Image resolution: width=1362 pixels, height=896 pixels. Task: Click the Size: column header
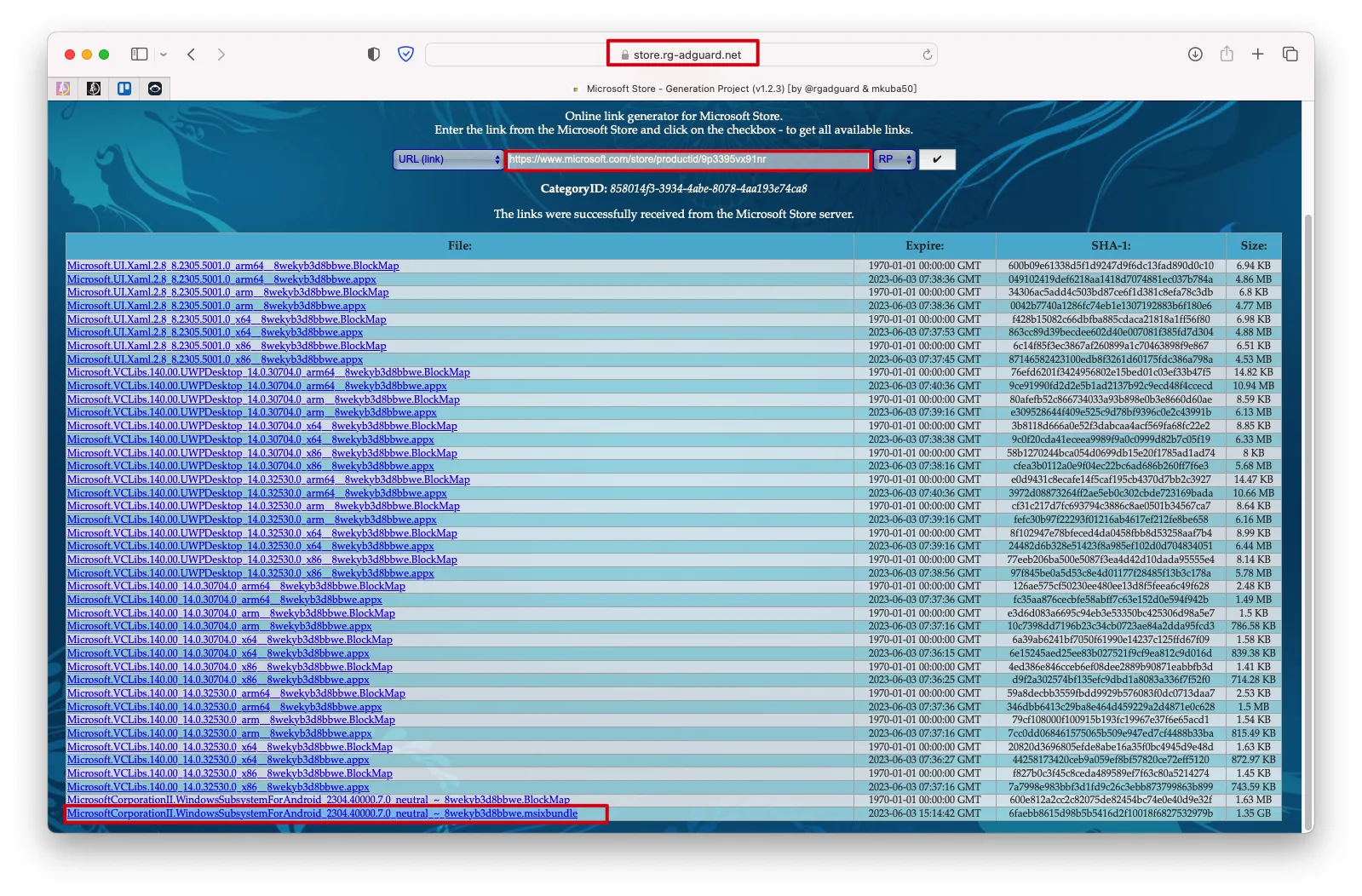[x=1254, y=245]
